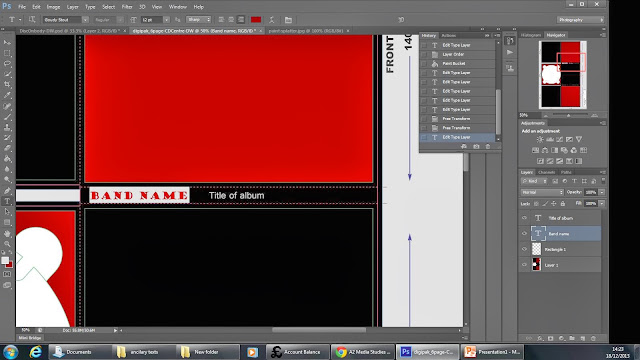This screenshot has height=360, width=640.
Task: Select the Zoom tool
Action: point(7,244)
